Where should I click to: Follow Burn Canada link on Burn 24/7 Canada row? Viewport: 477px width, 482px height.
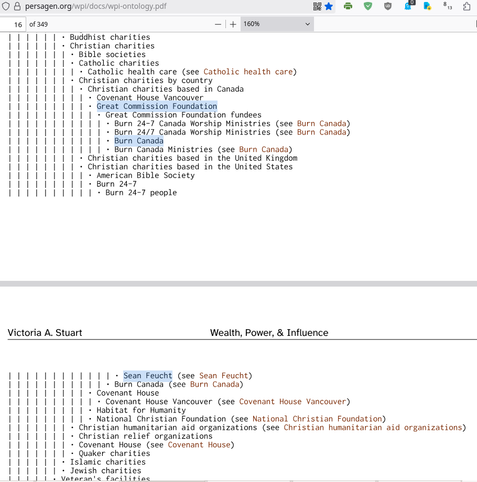pos(321,132)
